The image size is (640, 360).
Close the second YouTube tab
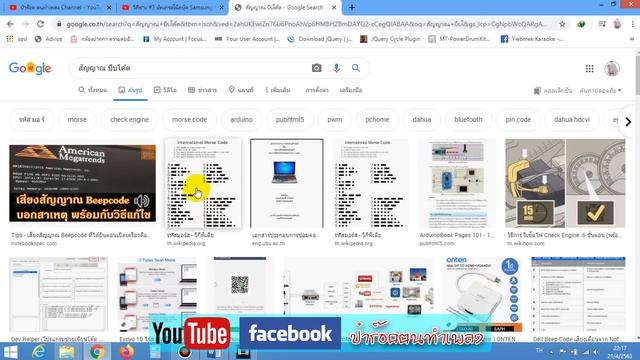[222, 7]
